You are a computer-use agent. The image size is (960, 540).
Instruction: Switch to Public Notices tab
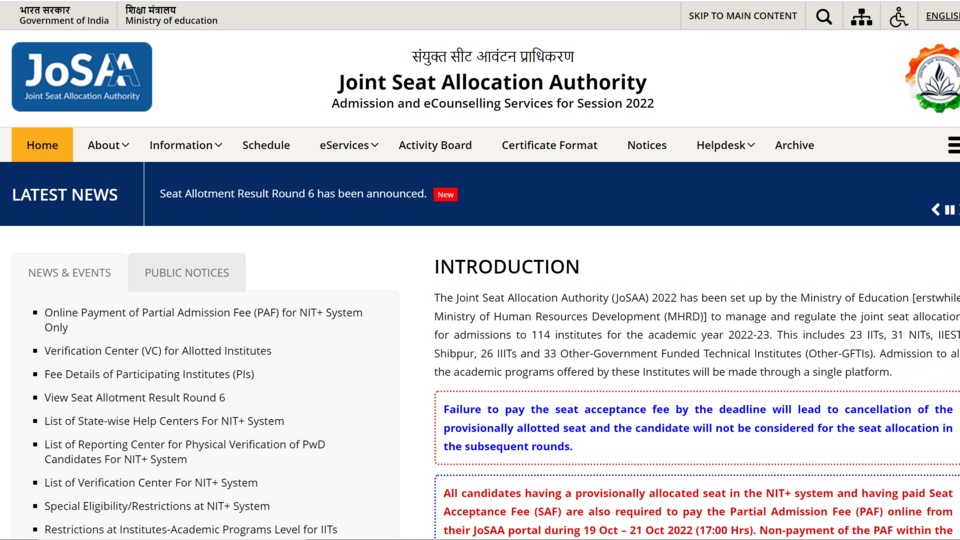(187, 272)
